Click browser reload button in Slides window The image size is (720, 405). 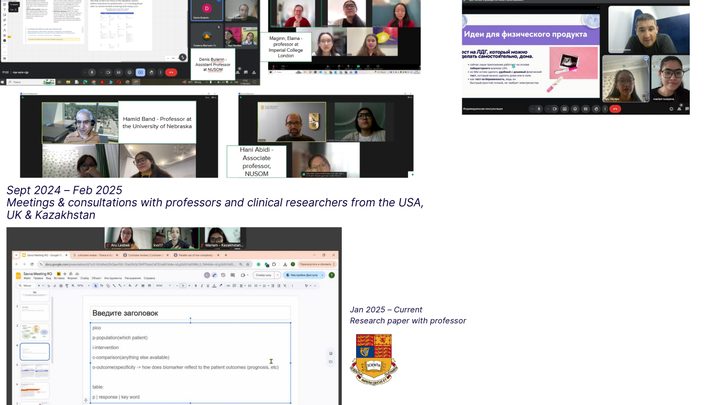32,264
